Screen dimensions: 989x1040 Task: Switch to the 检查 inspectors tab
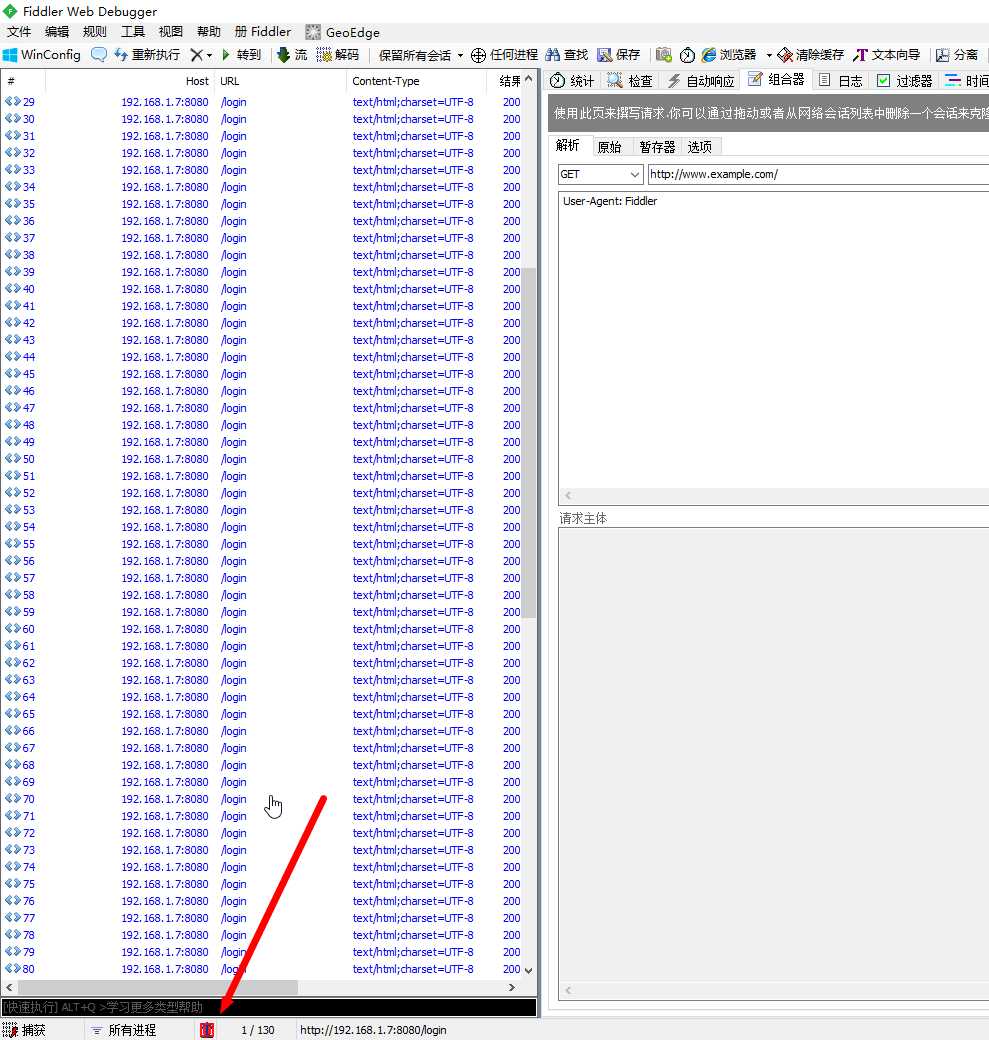point(630,80)
